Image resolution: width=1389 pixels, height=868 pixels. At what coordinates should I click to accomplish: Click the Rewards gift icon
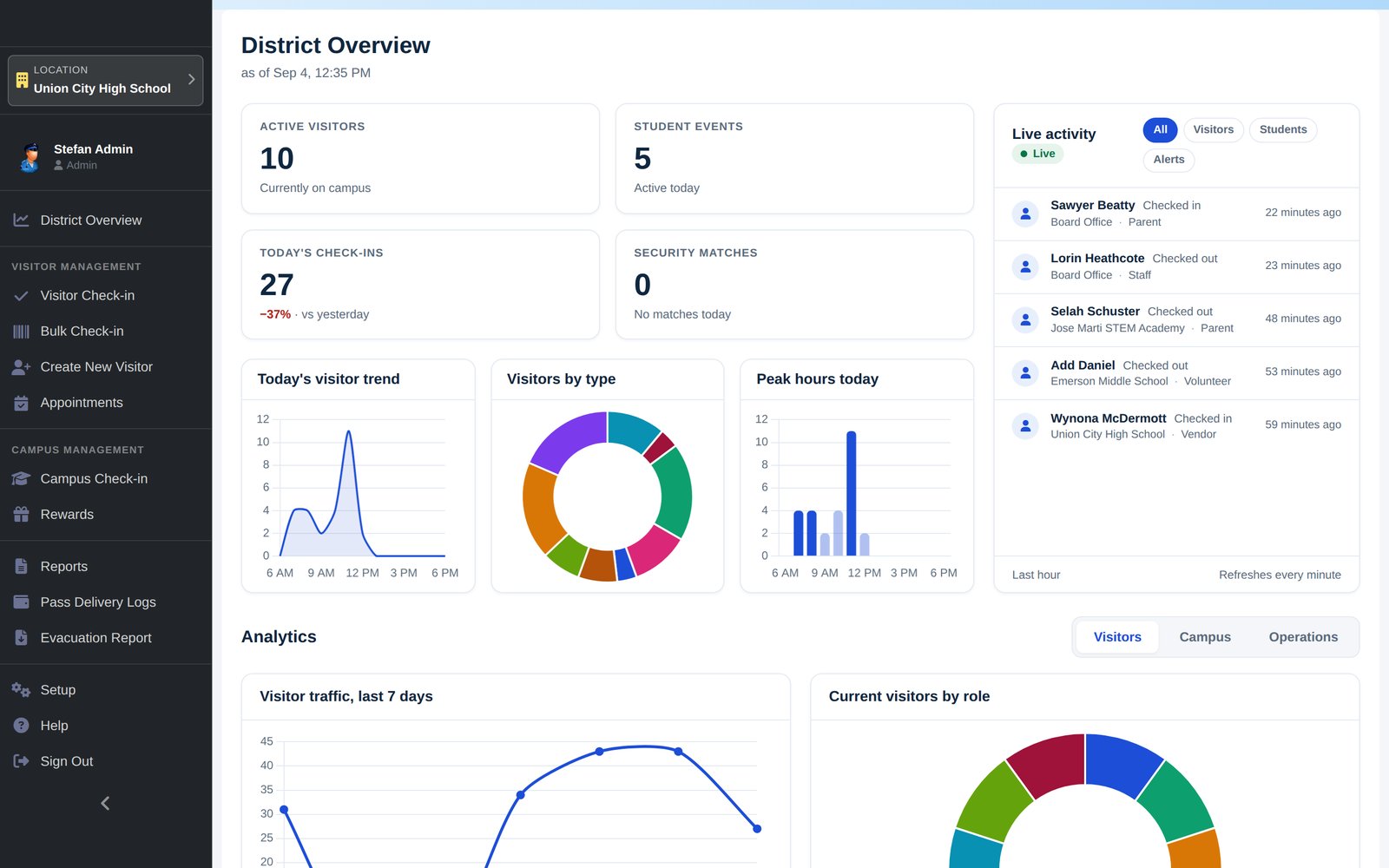pyautogui.click(x=21, y=515)
